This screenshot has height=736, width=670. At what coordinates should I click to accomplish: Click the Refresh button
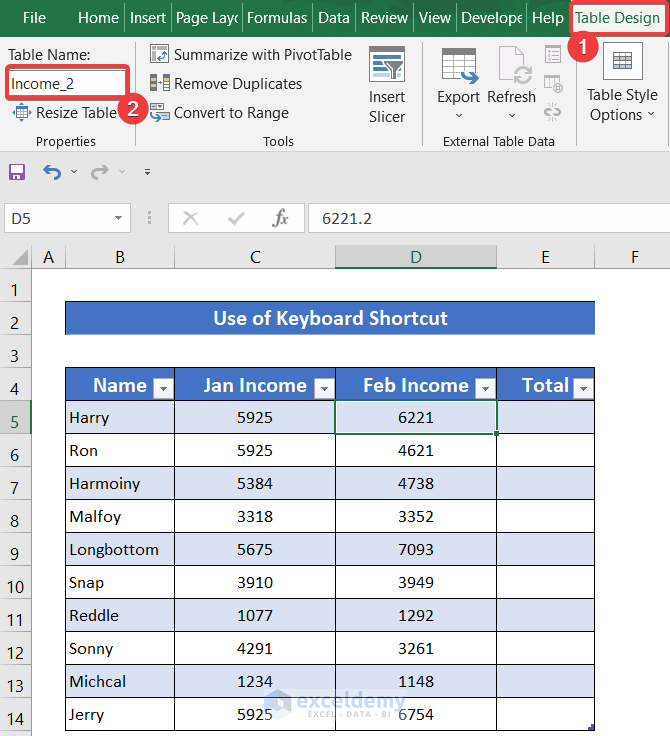pos(511,98)
